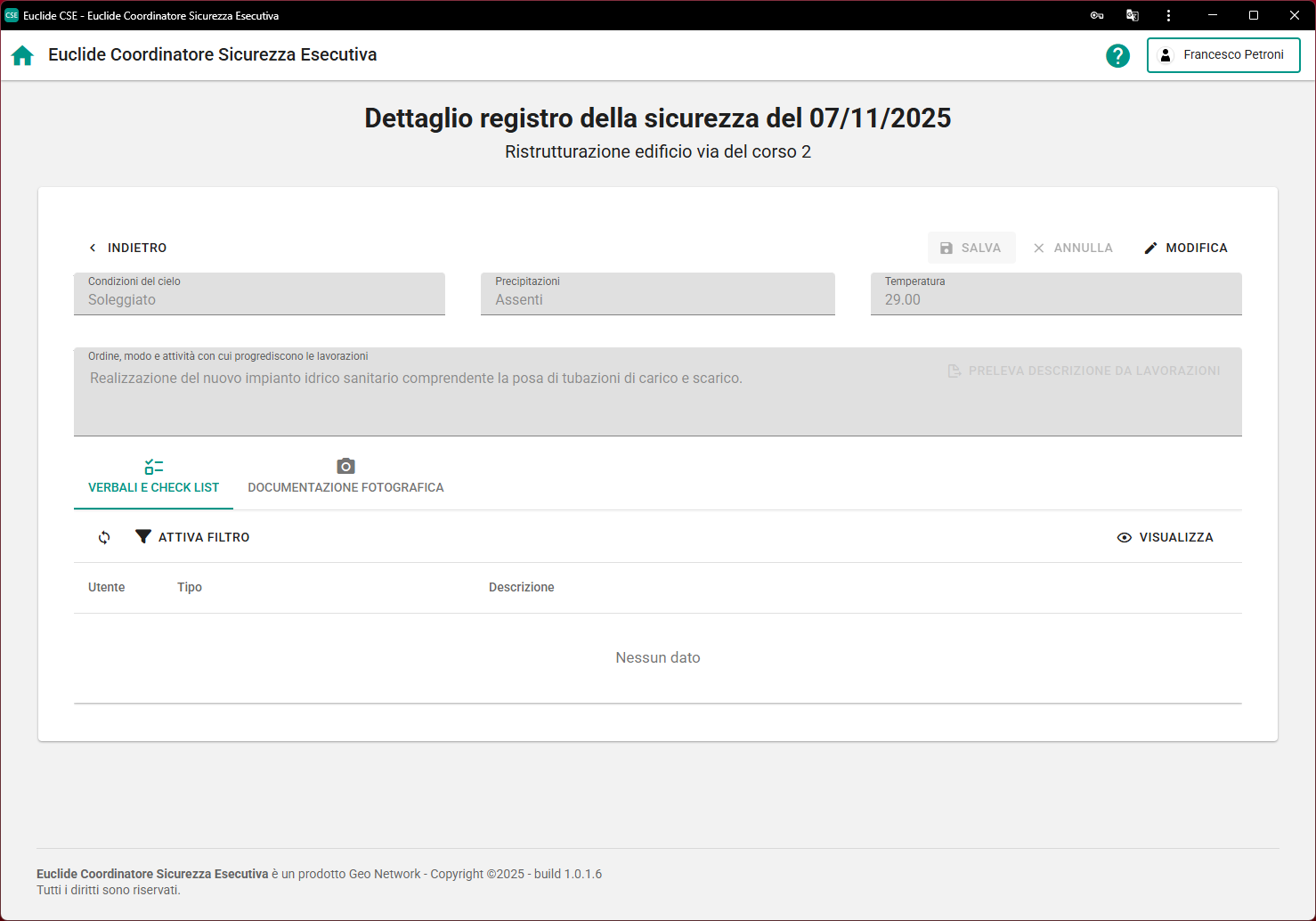This screenshot has width=1316, height=921.
Task: Open the Precipitazioni field
Action: (657, 294)
